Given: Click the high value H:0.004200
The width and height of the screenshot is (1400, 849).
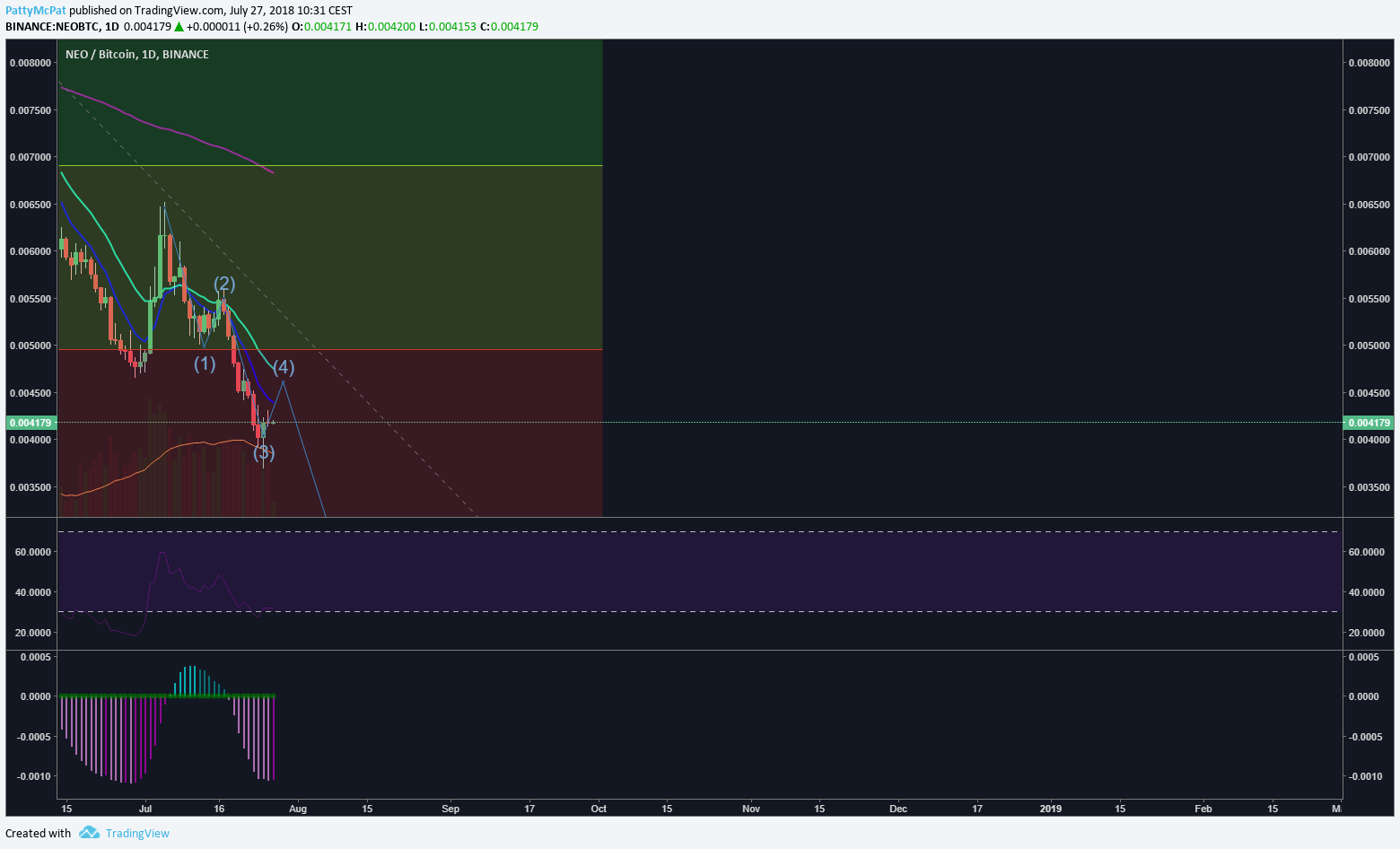Looking at the screenshot, I should click(386, 27).
